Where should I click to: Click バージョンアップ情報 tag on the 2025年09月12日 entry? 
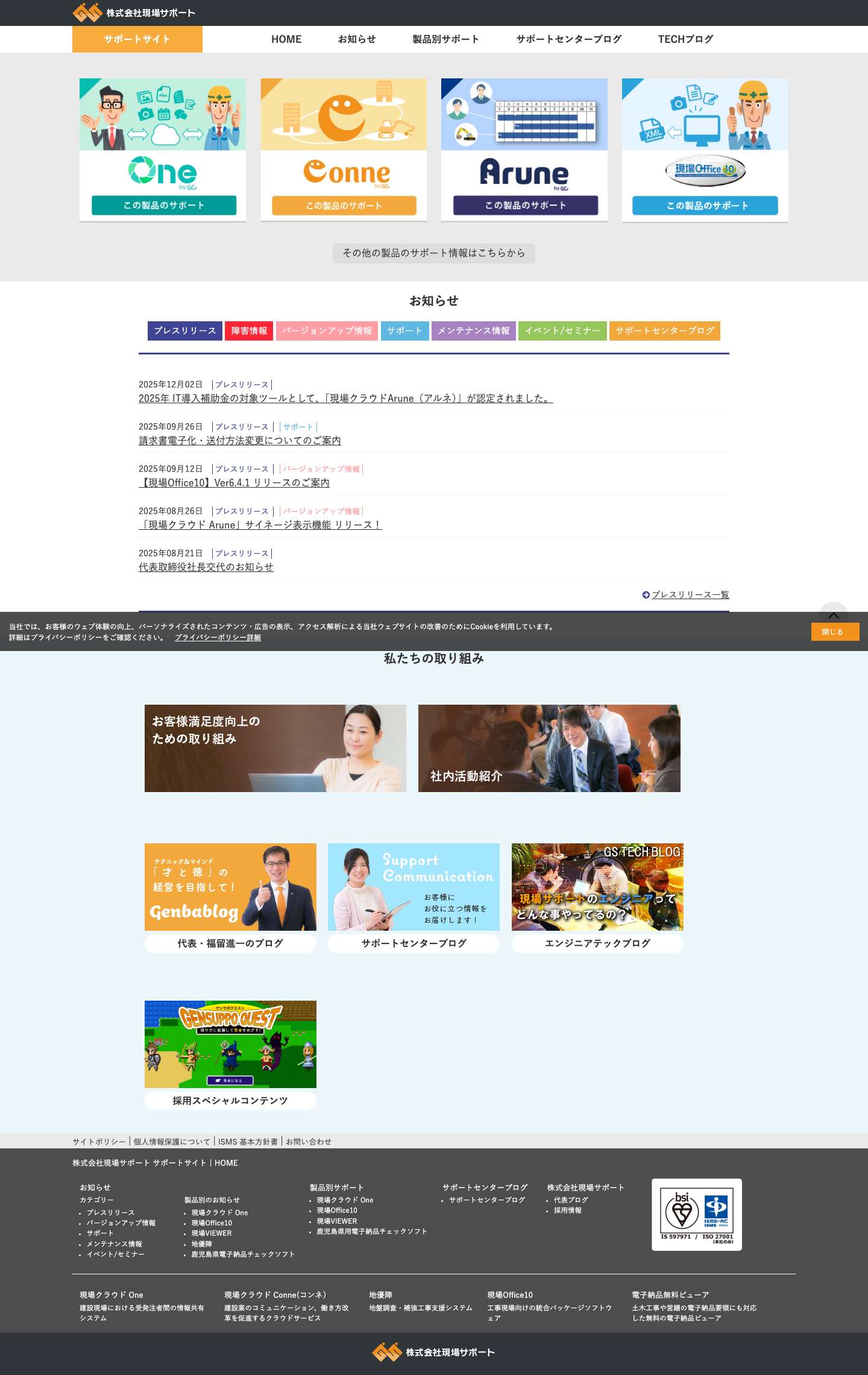point(321,469)
